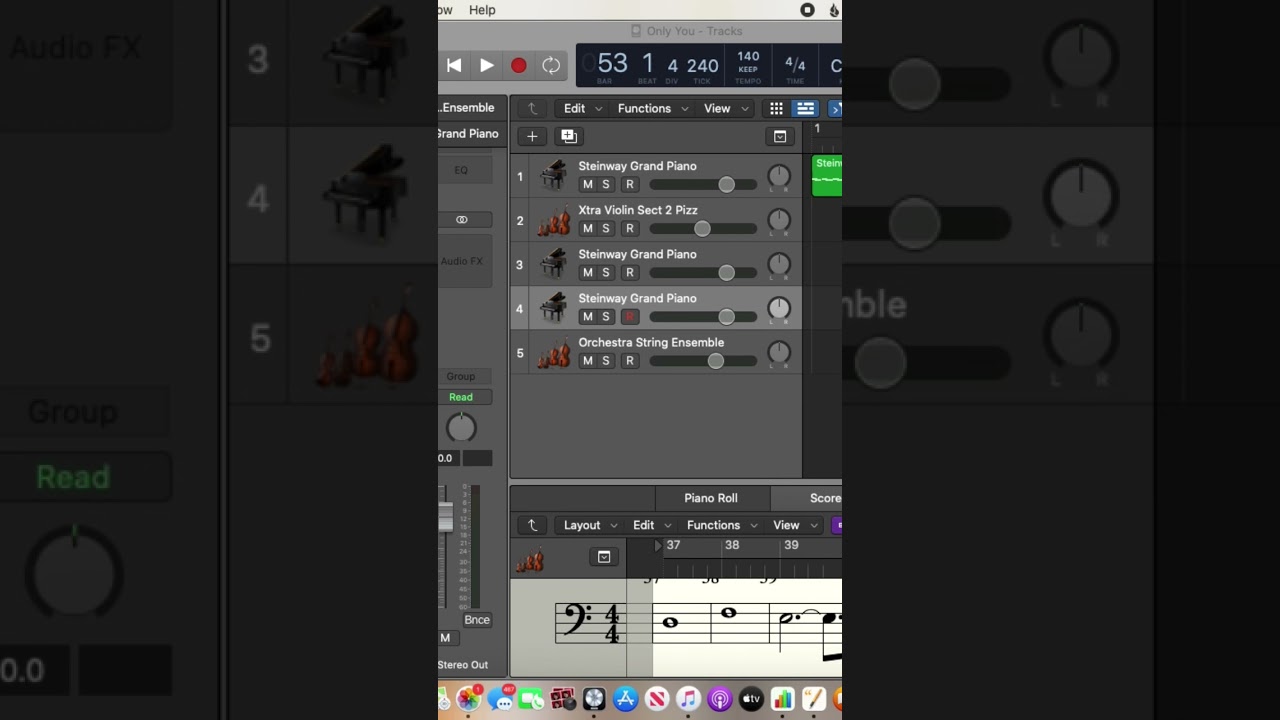The height and width of the screenshot is (720, 1280).
Task: Mute the Xtra Violin Sect 2 Pizz track
Action: [587, 229]
